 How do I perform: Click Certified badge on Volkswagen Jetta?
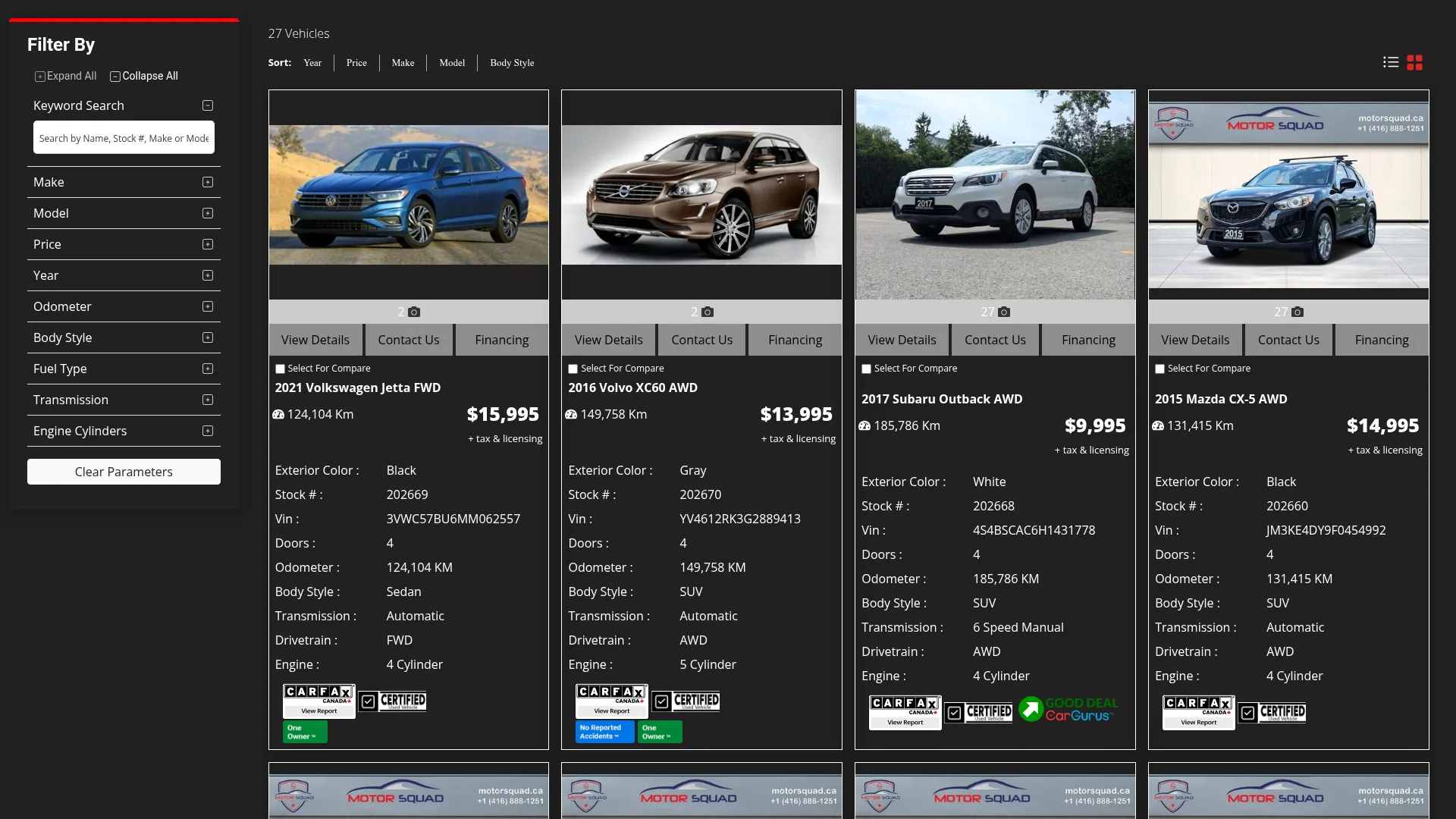392,701
